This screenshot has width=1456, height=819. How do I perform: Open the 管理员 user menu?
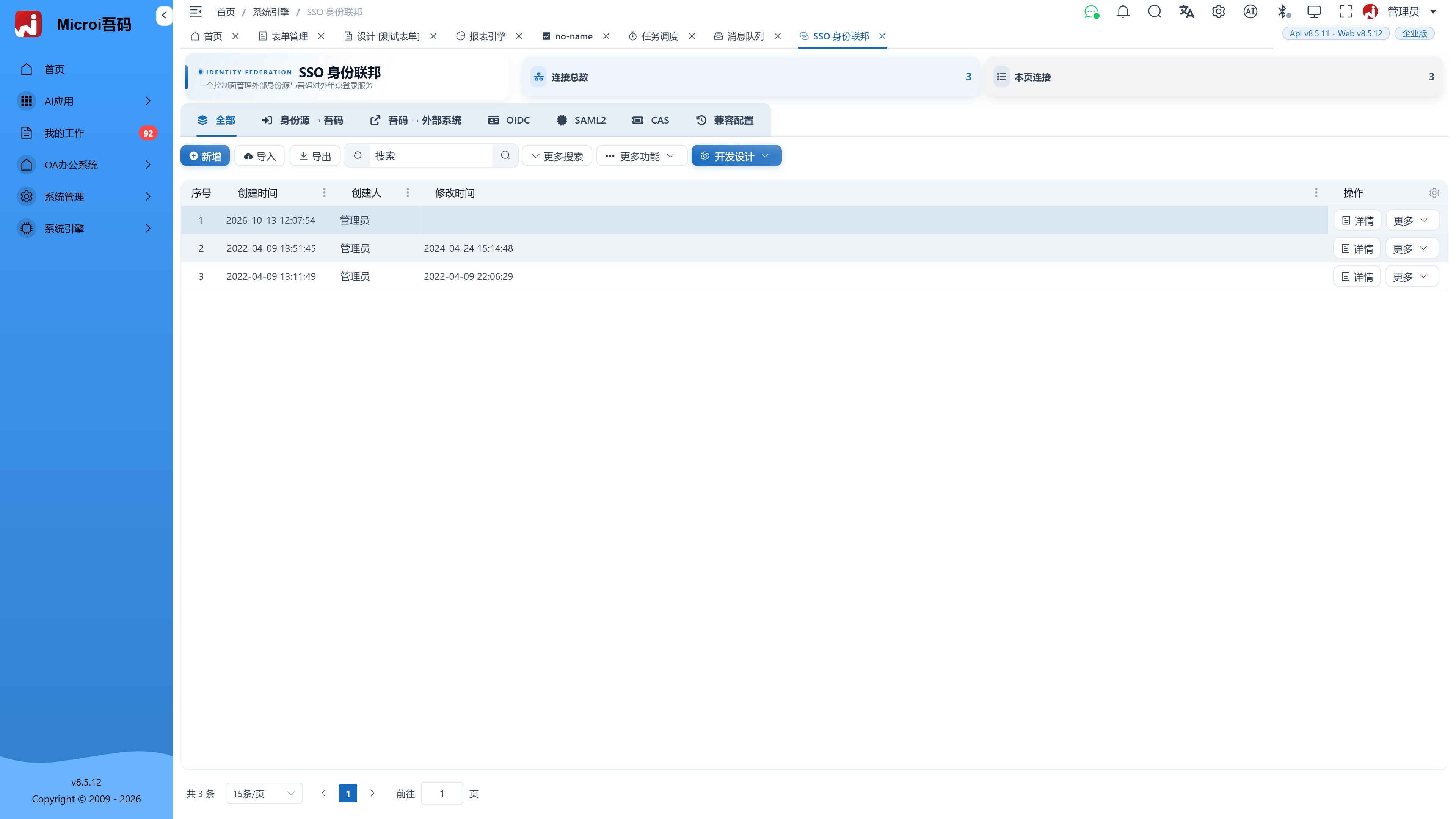1403,11
